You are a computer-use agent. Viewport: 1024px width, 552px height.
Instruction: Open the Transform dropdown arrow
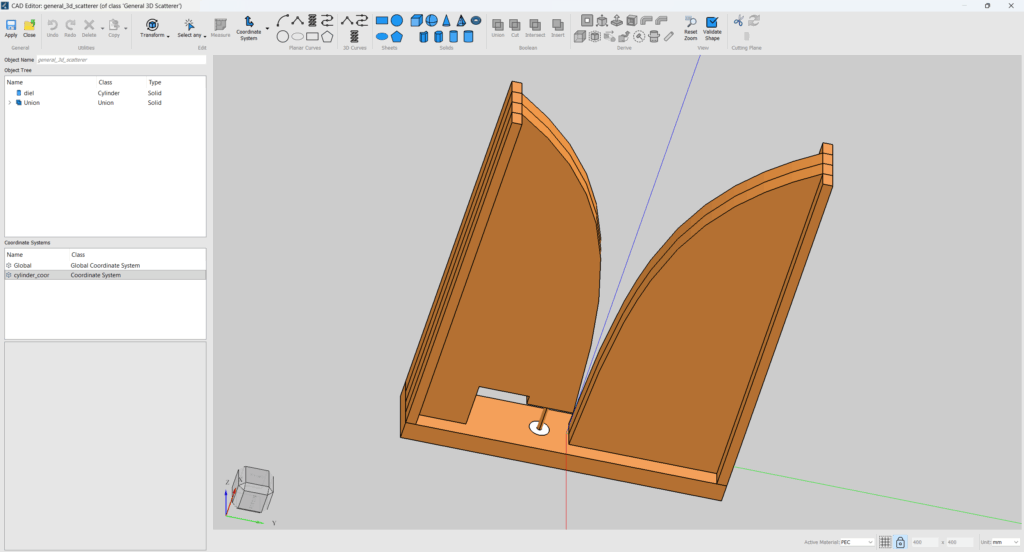tap(168, 36)
